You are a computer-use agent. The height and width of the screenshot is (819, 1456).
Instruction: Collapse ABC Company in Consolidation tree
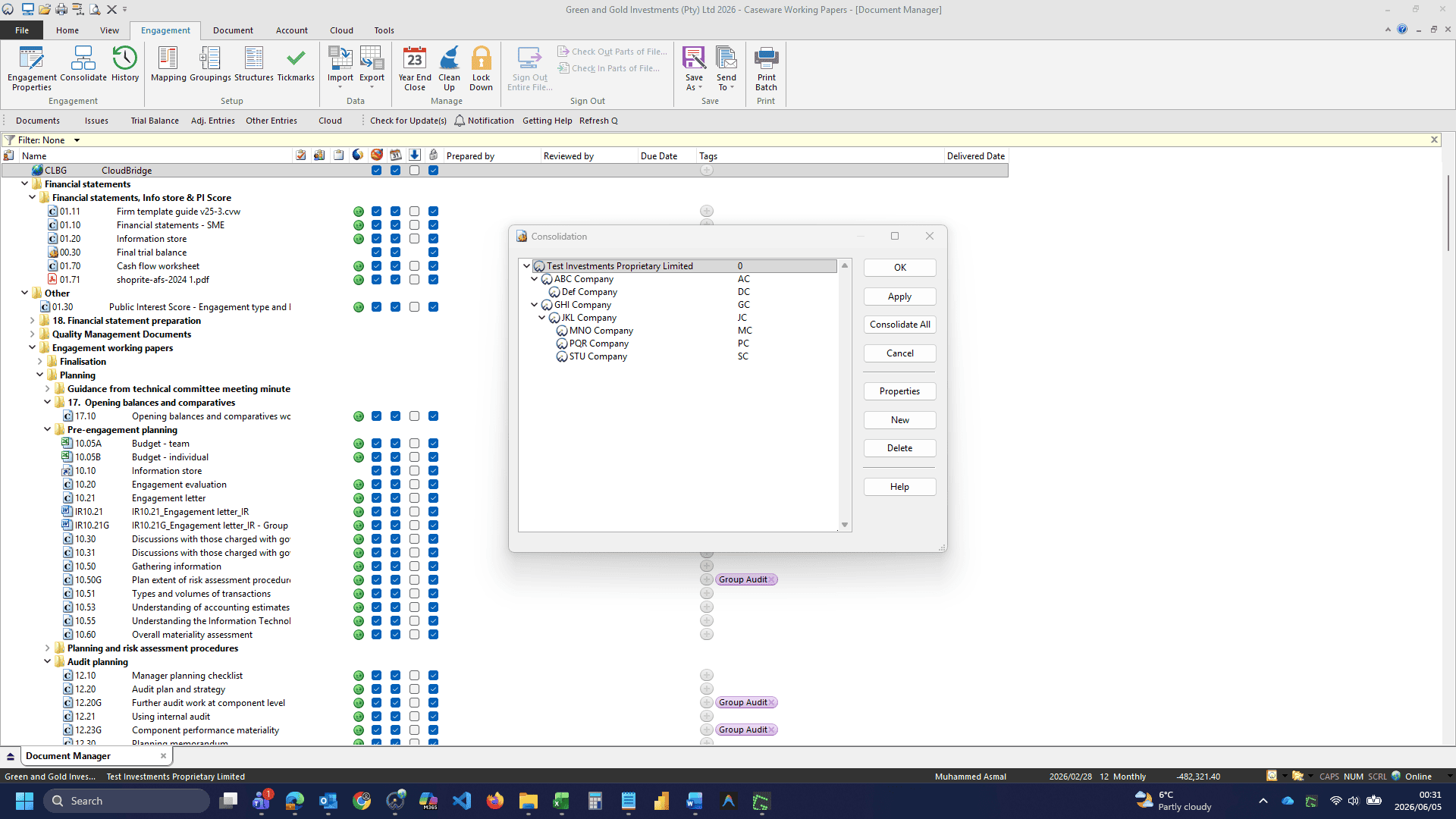coord(534,279)
